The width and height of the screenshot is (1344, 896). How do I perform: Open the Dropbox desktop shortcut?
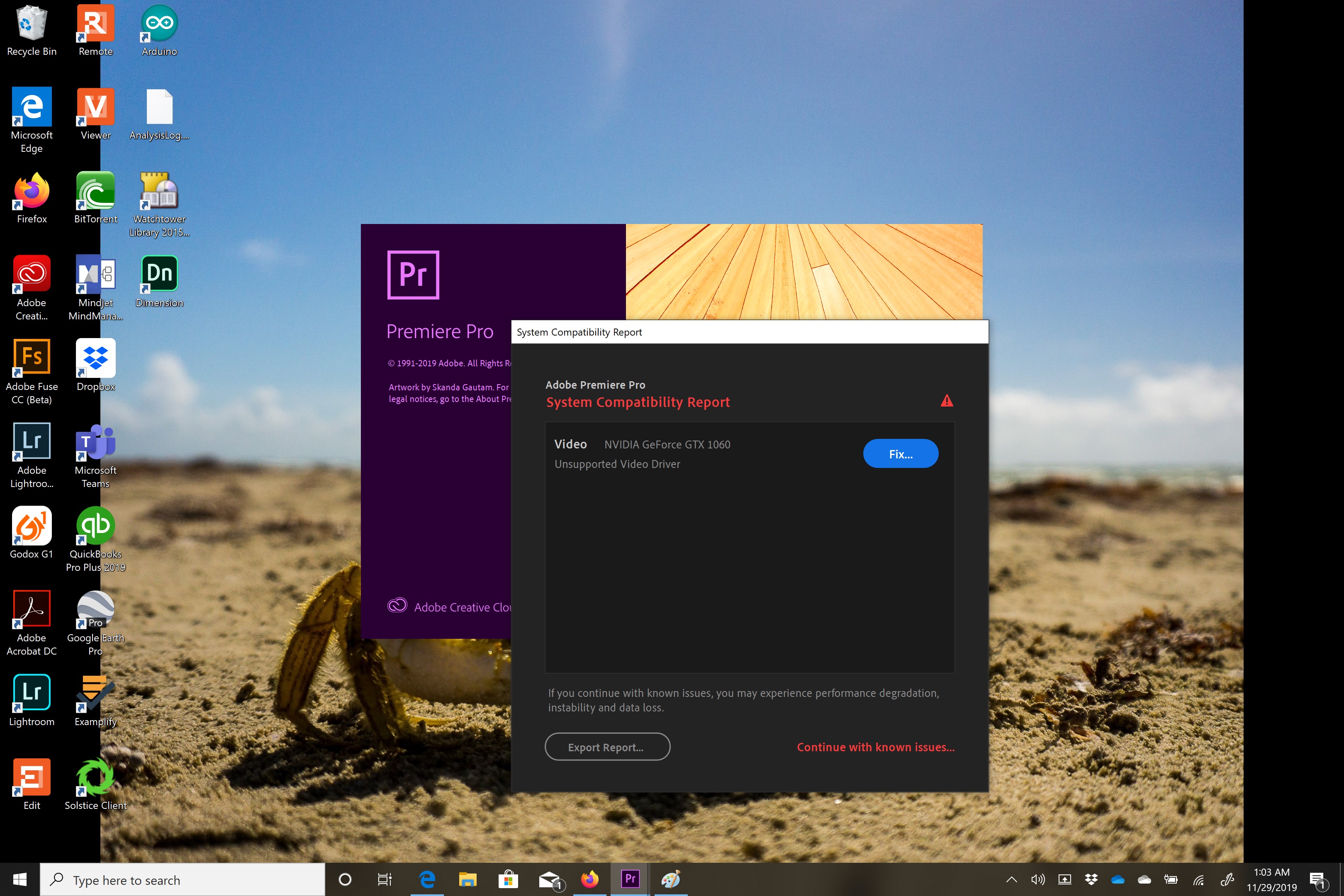tap(95, 358)
